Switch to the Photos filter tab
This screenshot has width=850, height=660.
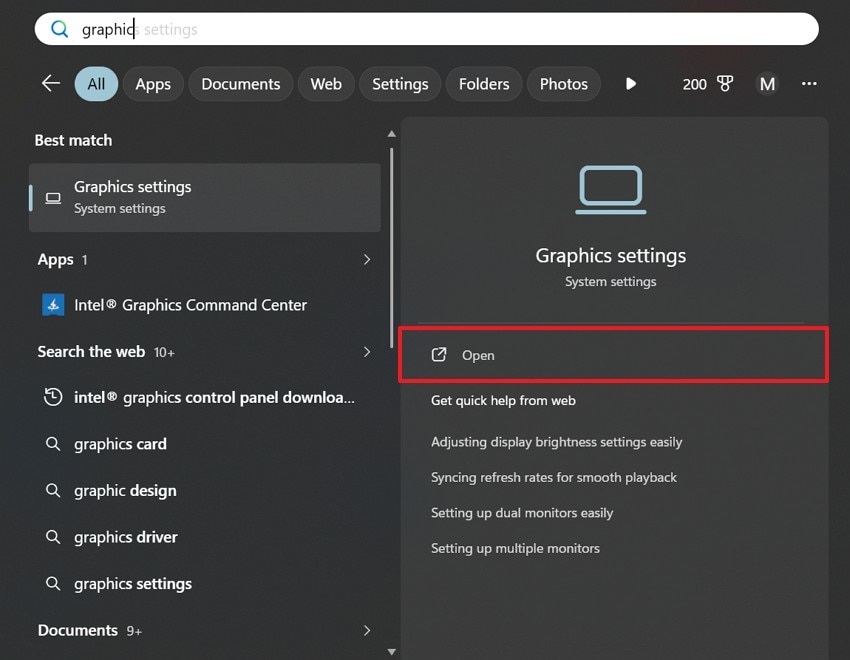click(563, 84)
